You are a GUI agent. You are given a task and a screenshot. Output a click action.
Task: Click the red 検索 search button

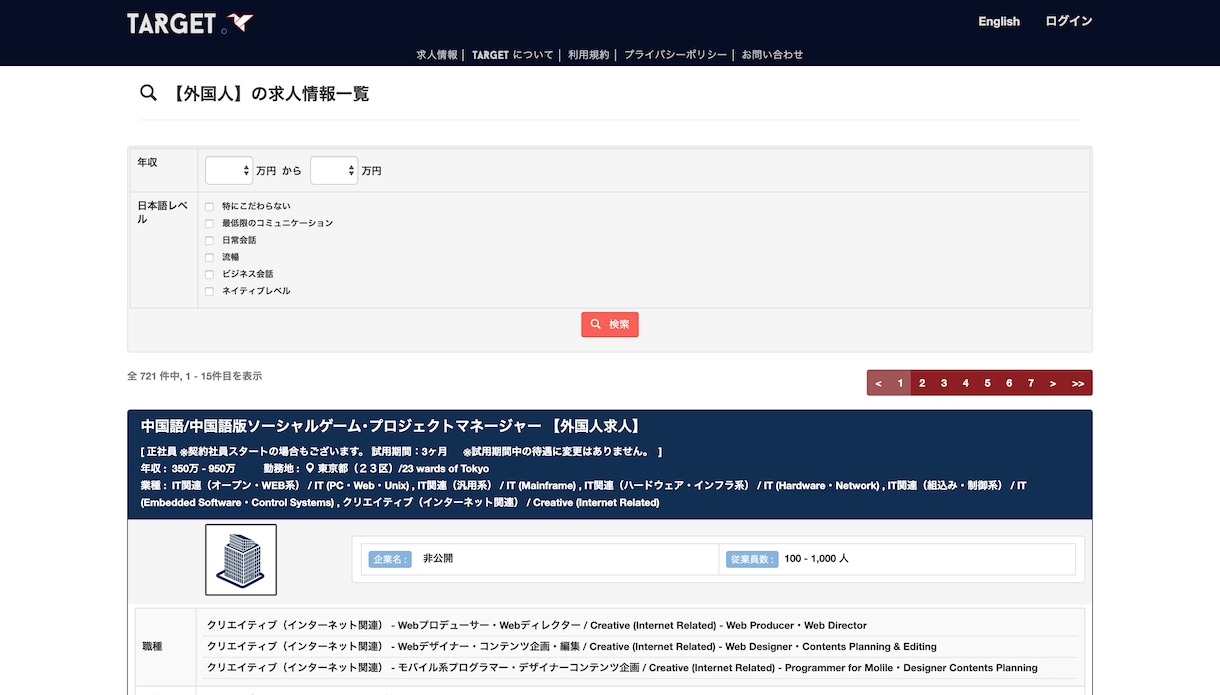pyautogui.click(x=610, y=324)
